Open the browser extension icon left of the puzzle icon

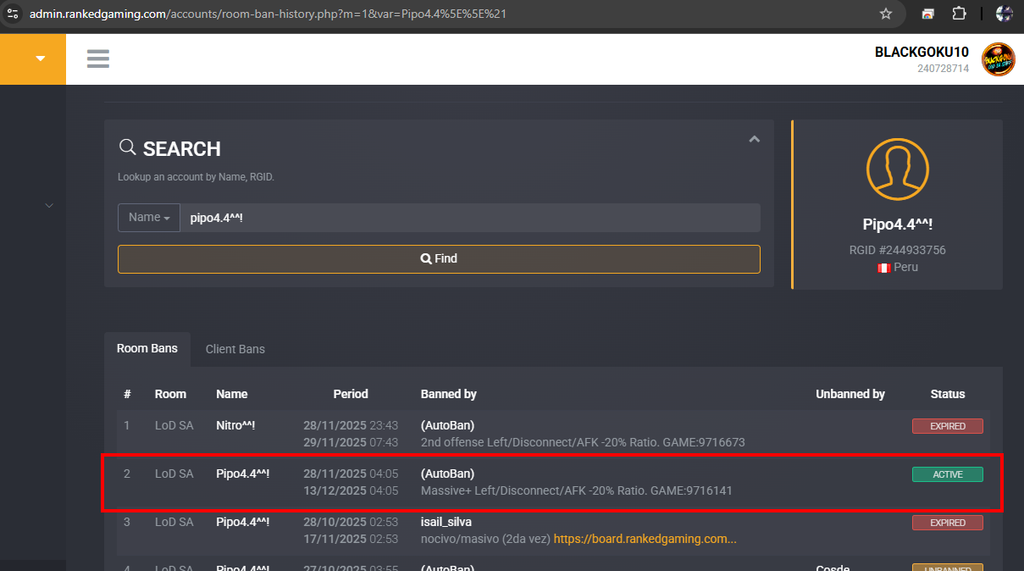(927, 14)
